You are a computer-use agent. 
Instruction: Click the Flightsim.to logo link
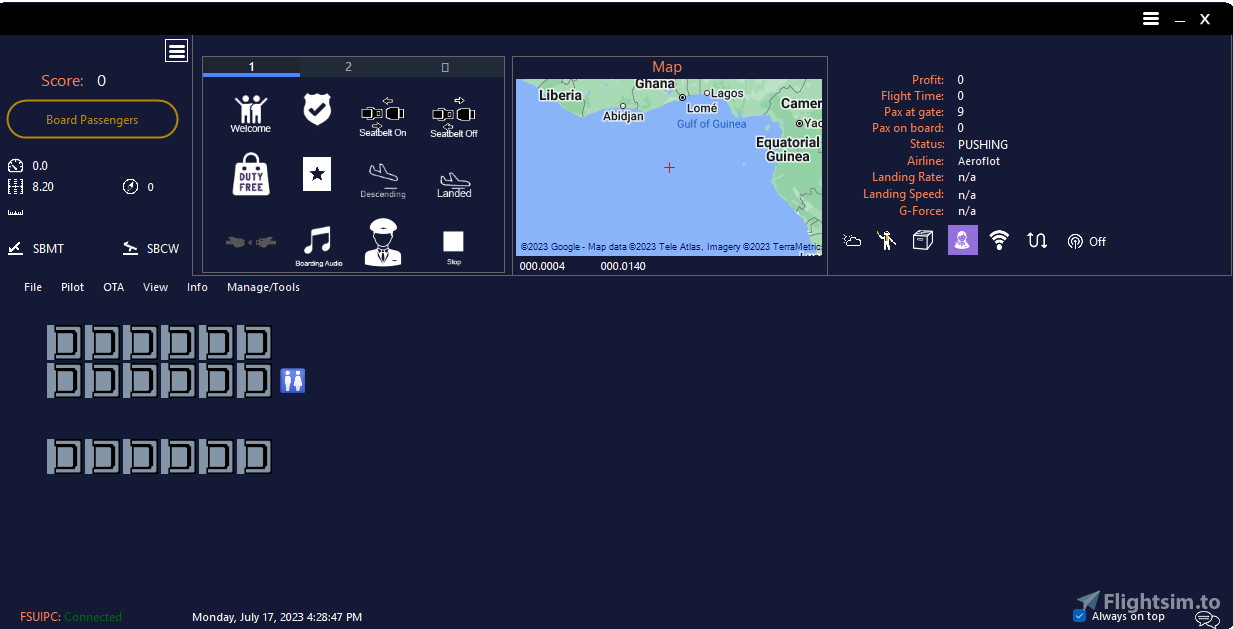coord(1149,601)
